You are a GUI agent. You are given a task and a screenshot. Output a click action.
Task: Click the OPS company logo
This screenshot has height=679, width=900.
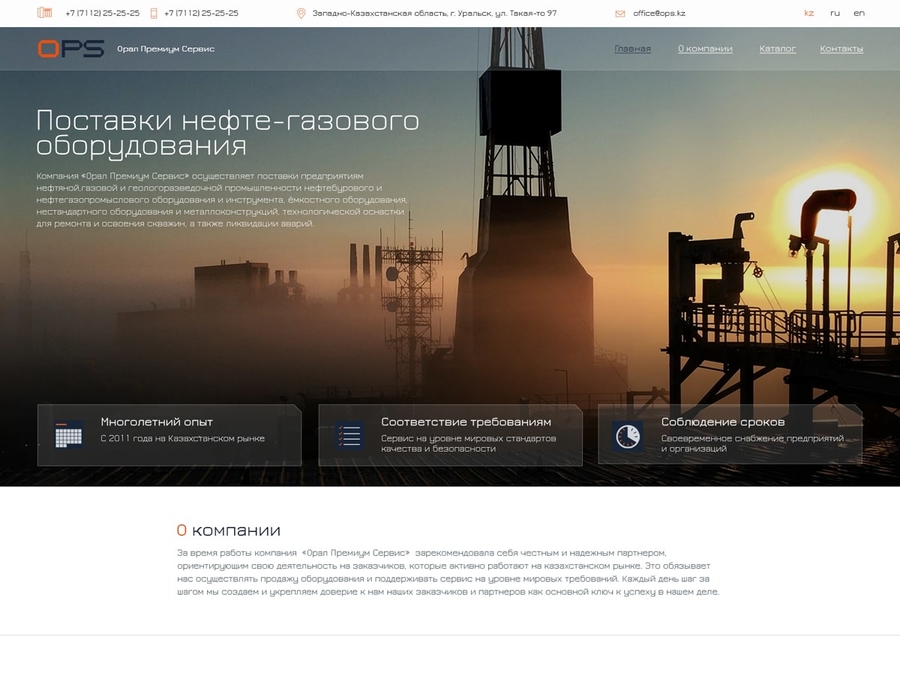pyautogui.click(x=70, y=48)
